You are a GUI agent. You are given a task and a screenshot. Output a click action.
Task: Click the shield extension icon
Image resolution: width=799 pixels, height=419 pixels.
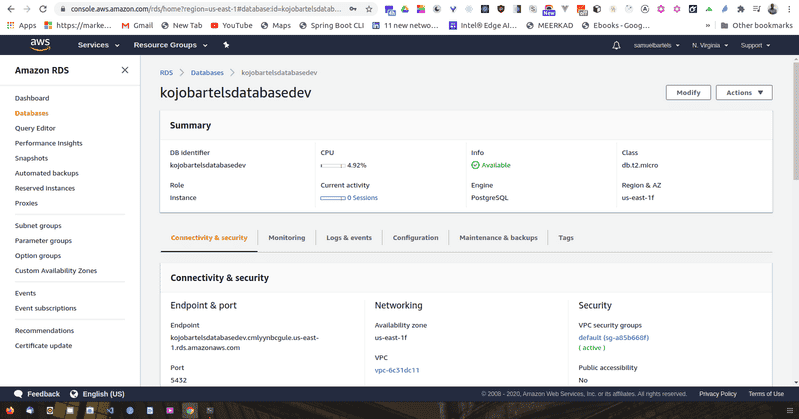click(x=501, y=9)
